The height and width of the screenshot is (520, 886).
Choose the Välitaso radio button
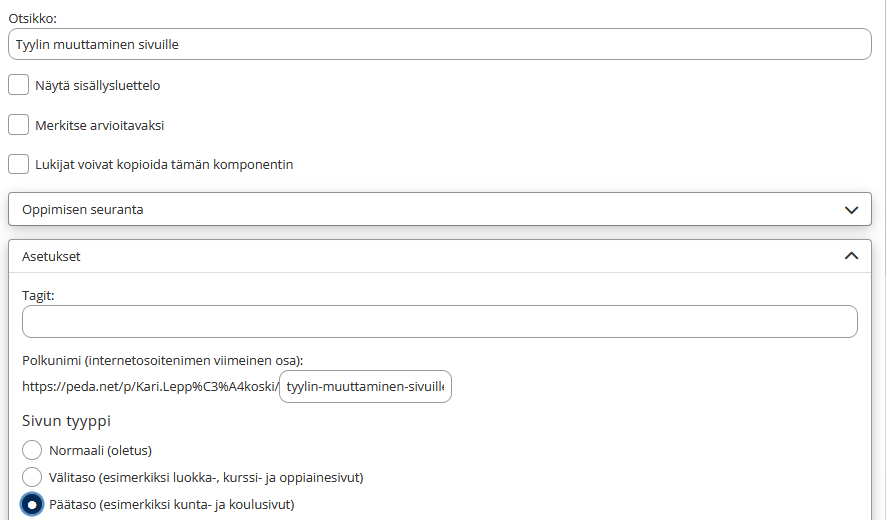point(32,477)
